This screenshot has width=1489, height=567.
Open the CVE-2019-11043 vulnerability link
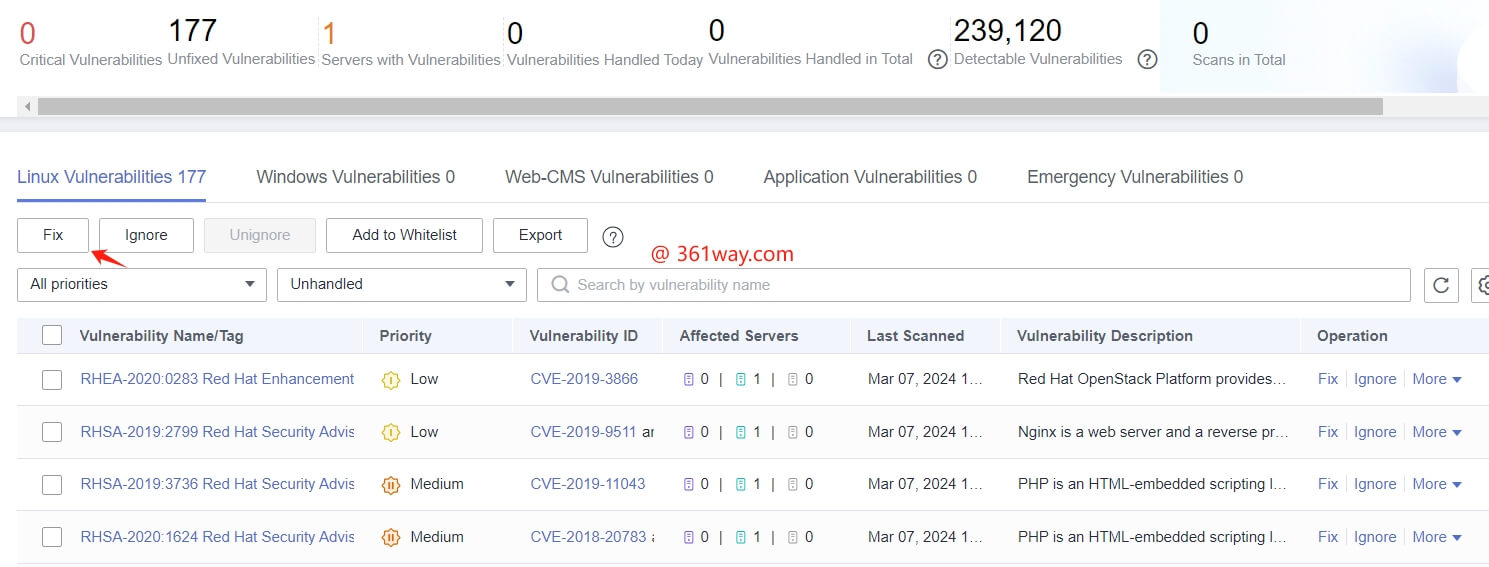[x=588, y=484]
